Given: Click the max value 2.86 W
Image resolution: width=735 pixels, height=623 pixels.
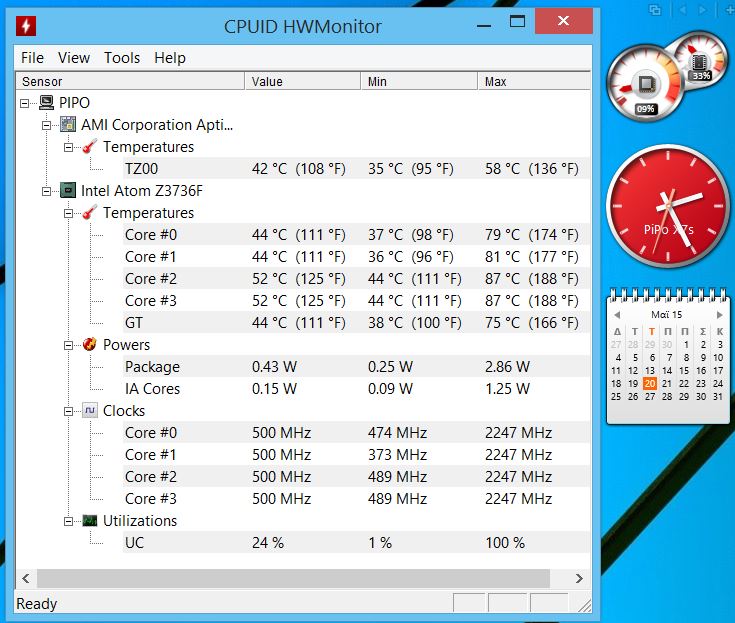Looking at the screenshot, I should (x=507, y=367).
